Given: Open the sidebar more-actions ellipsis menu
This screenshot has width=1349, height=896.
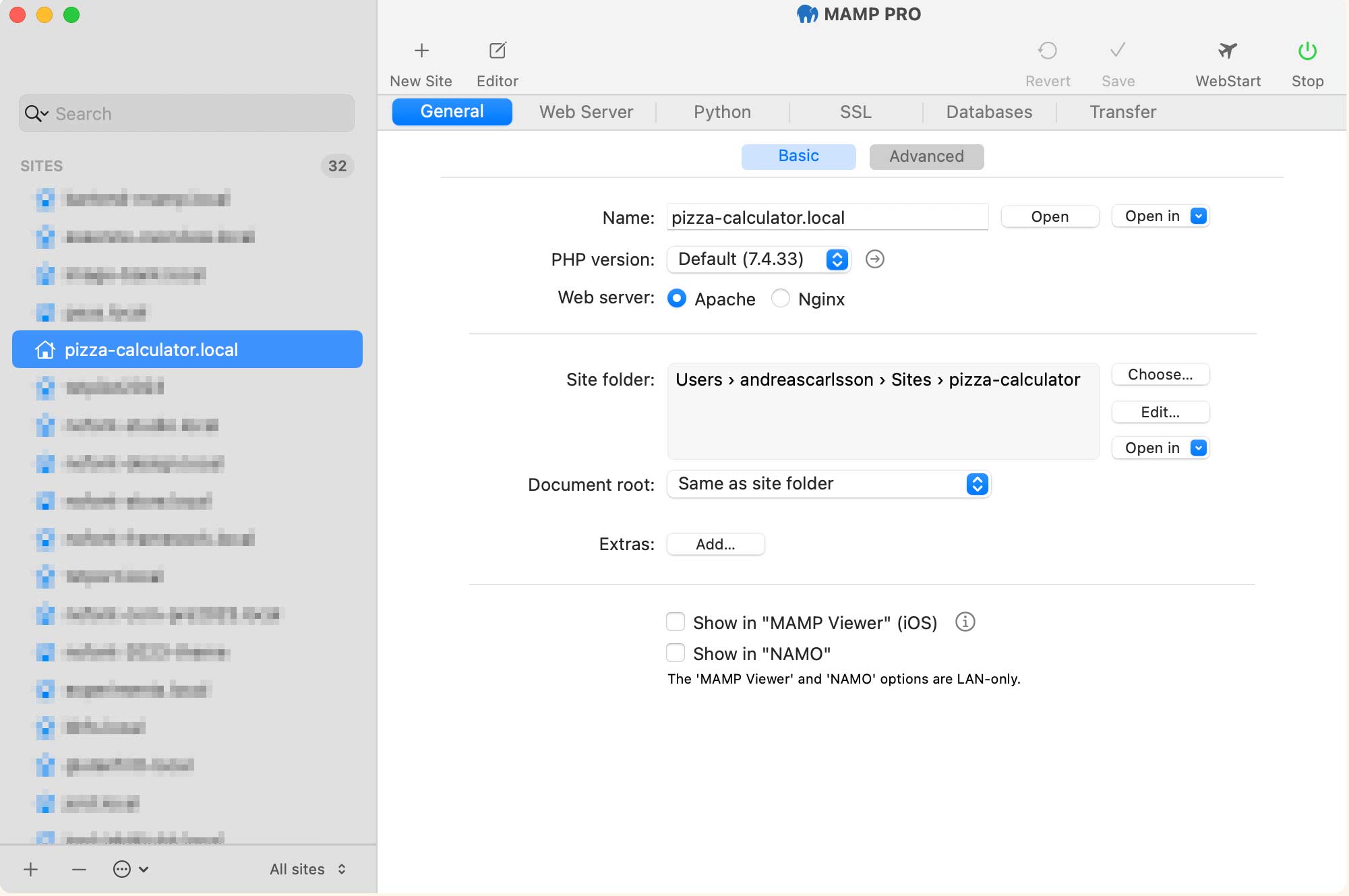Looking at the screenshot, I should [x=130, y=869].
